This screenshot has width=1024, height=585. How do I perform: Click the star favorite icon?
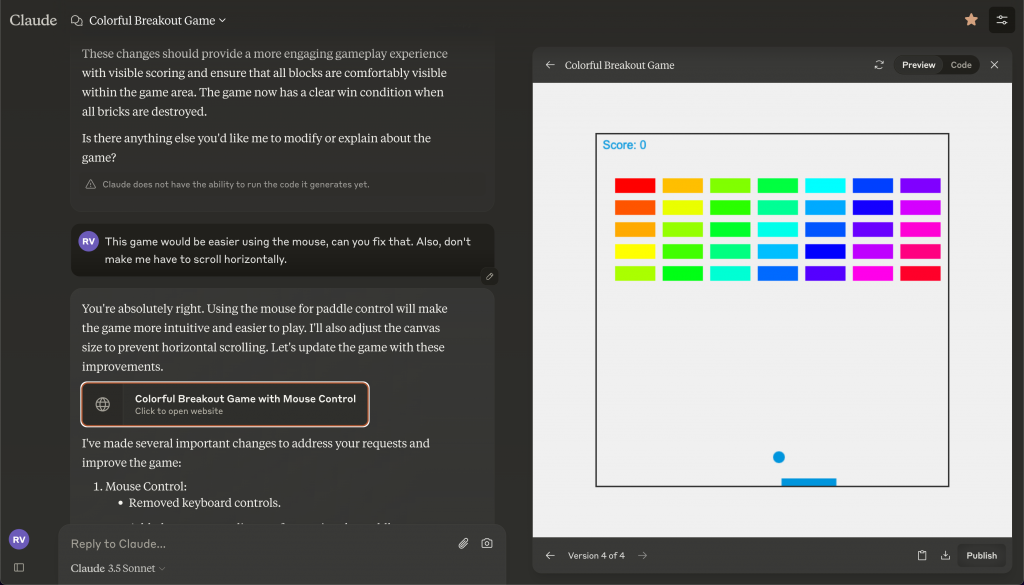click(971, 20)
